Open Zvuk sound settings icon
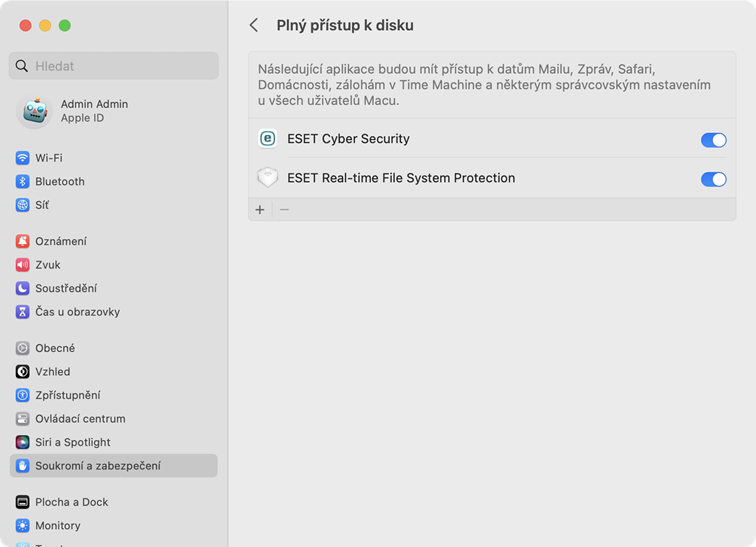756x547 pixels. (23, 265)
